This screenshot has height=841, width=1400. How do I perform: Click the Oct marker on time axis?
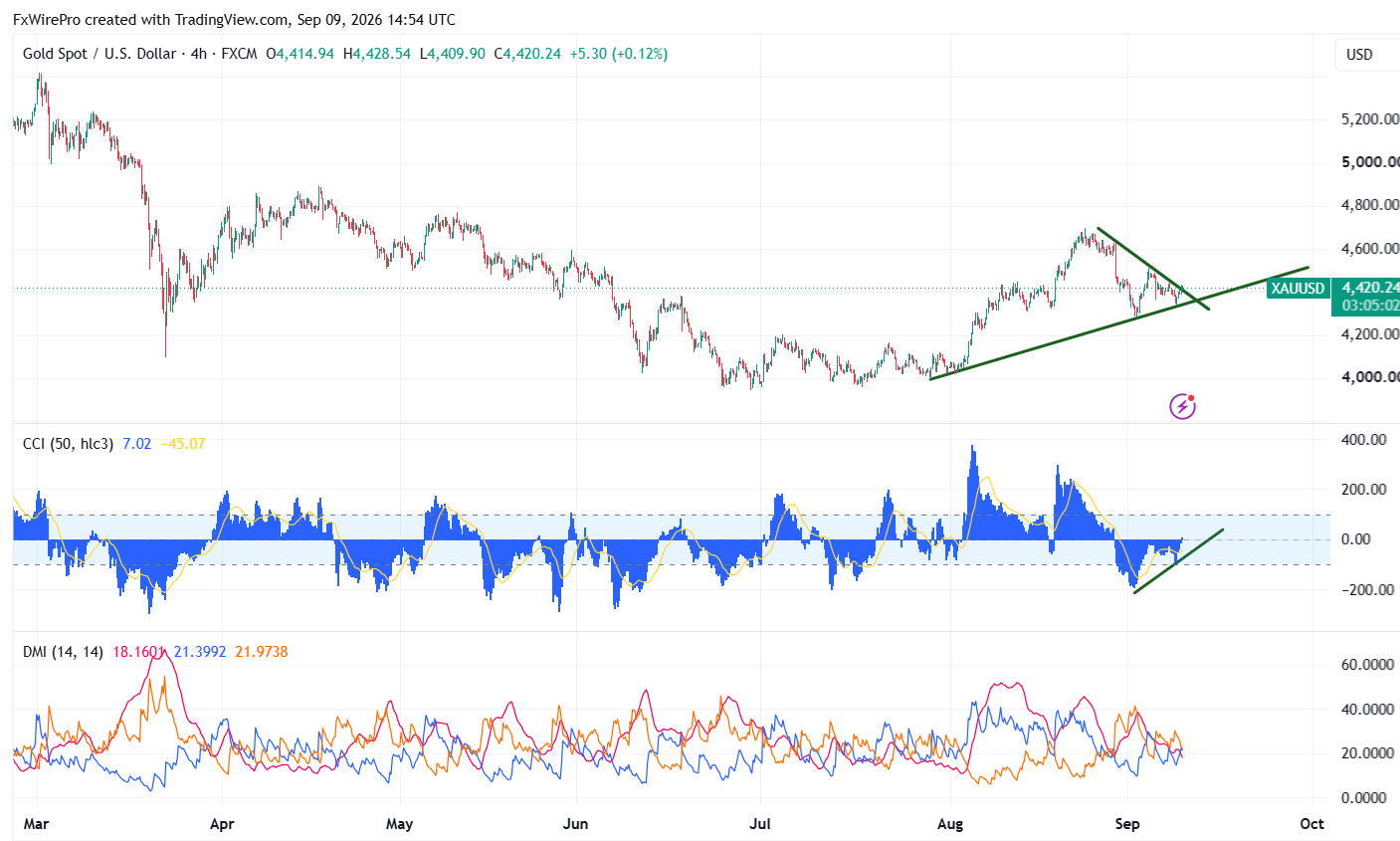point(1312,824)
